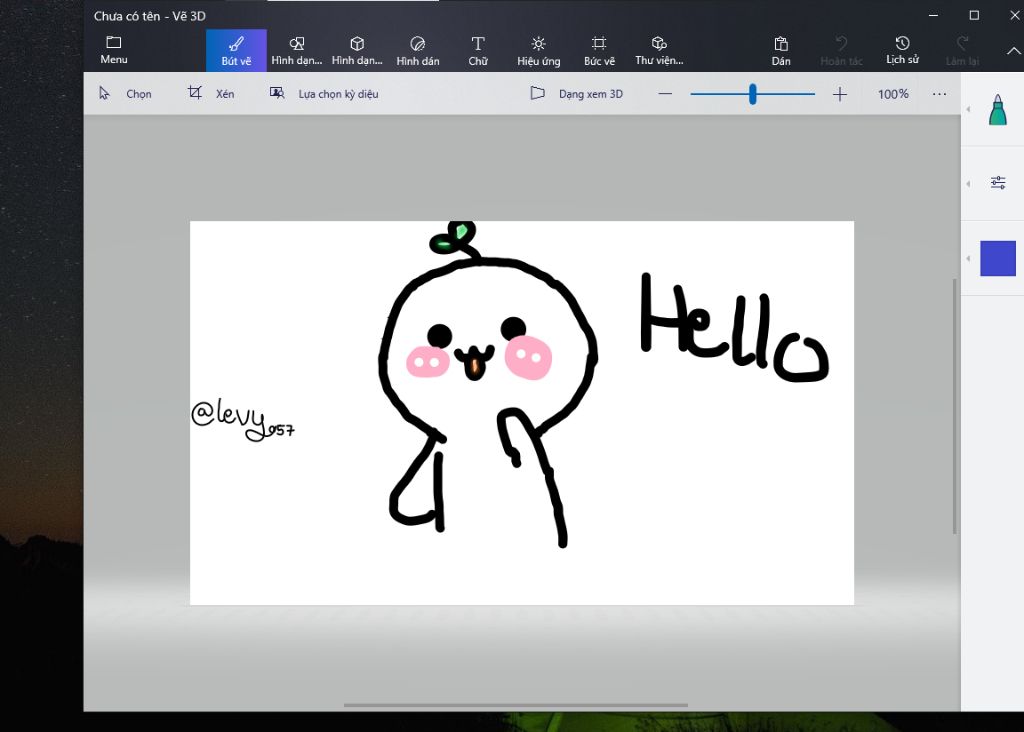1024x732 pixels.
Task: Open the Thư viện 3D library
Action: coord(659,50)
